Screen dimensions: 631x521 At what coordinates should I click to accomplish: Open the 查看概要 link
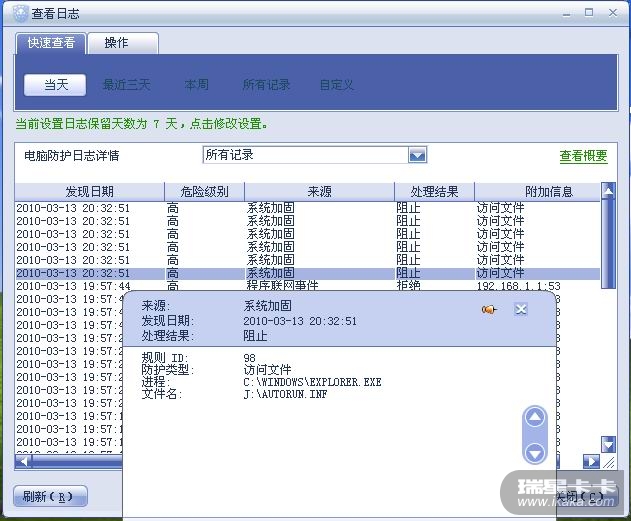coord(584,156)
